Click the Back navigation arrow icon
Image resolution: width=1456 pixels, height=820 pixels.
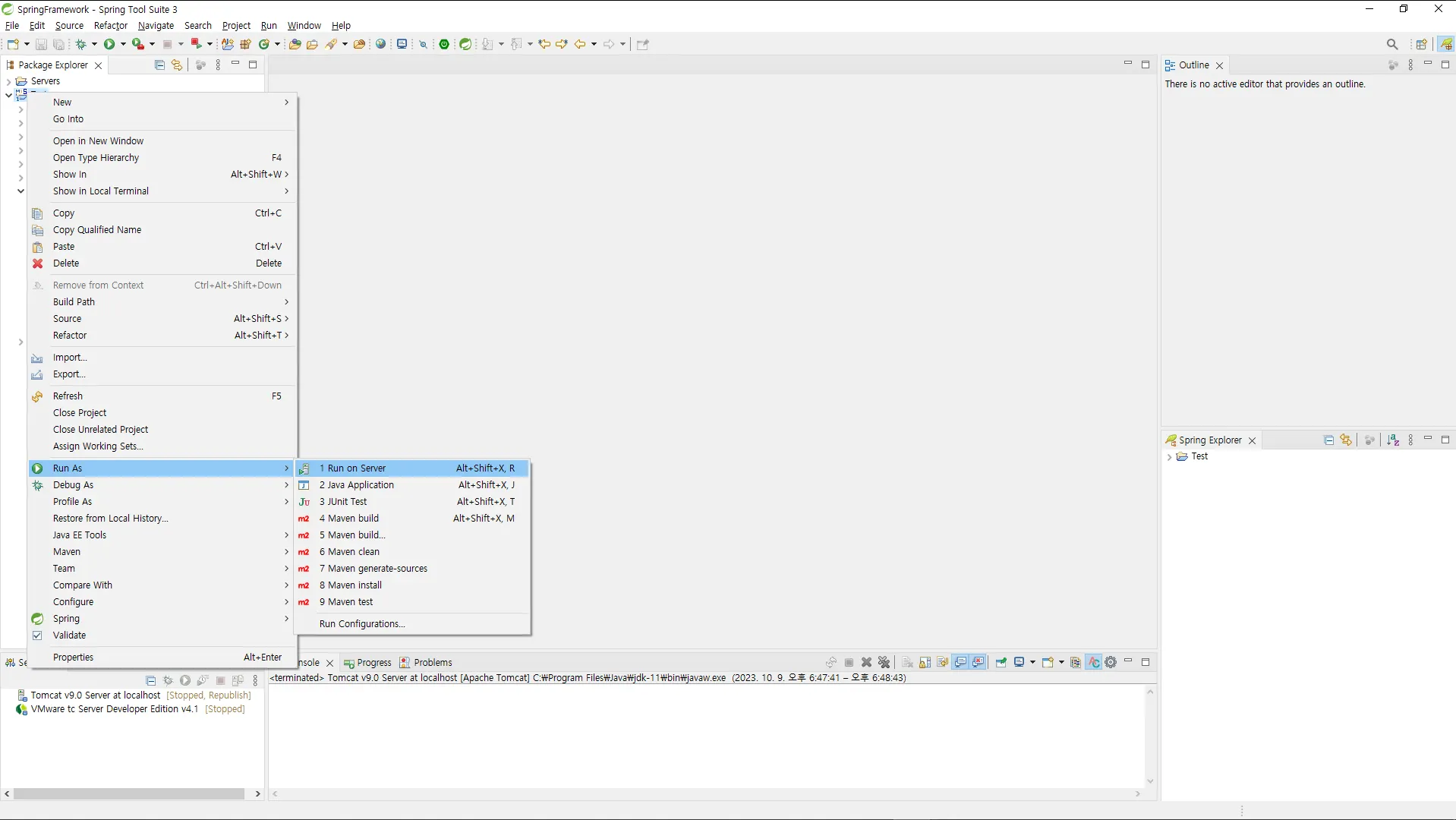click(x=580, y=44)
